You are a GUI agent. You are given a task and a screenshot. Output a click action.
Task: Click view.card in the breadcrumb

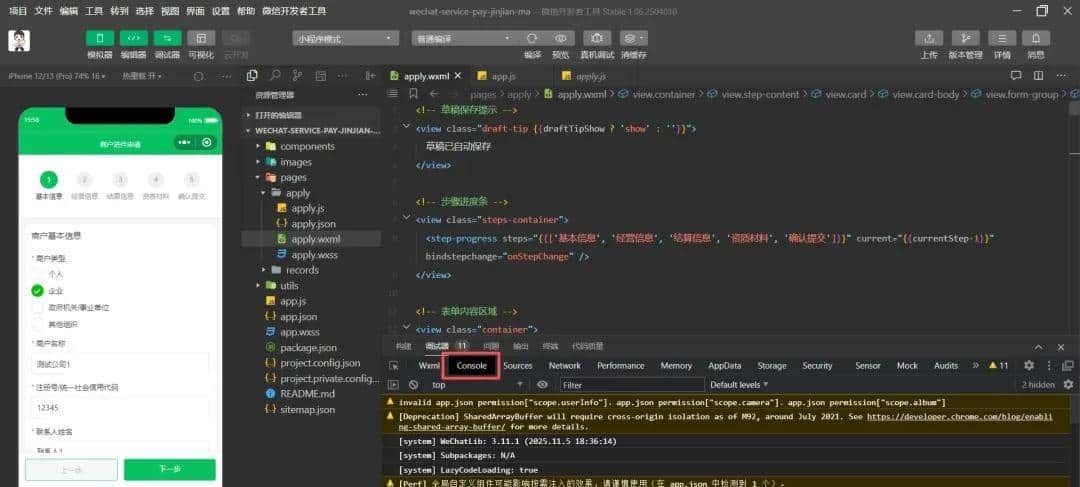coord(844,94)
